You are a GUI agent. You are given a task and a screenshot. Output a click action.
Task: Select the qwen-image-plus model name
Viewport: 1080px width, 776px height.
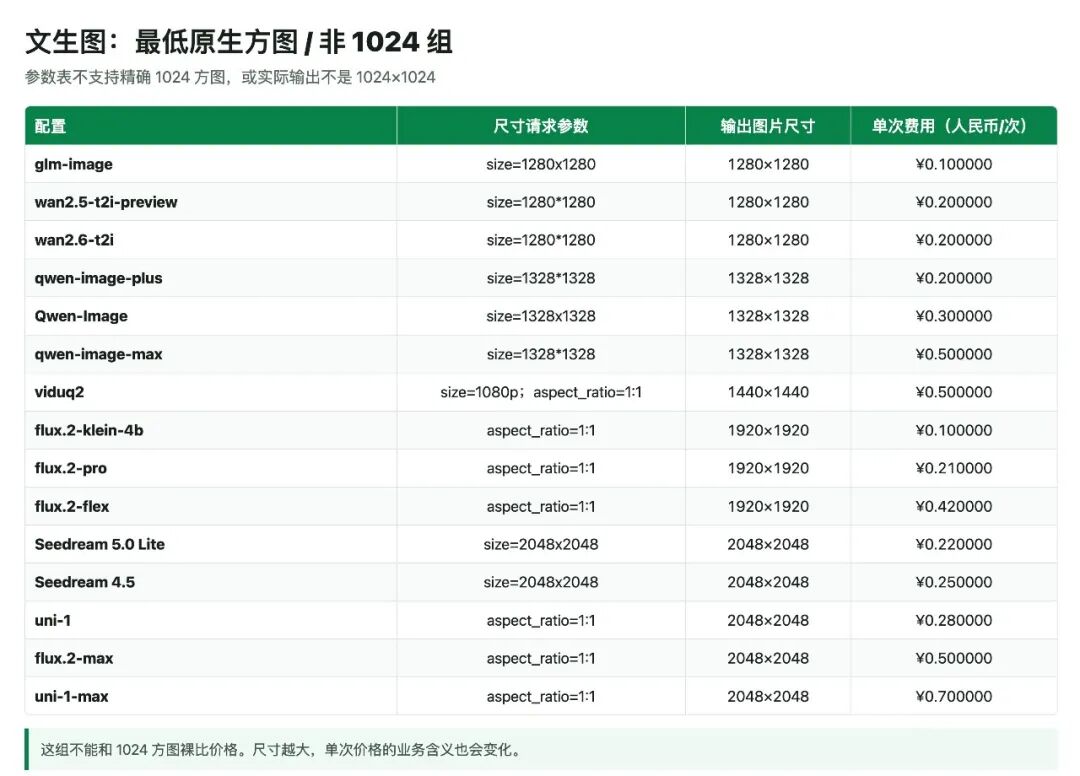98,278
